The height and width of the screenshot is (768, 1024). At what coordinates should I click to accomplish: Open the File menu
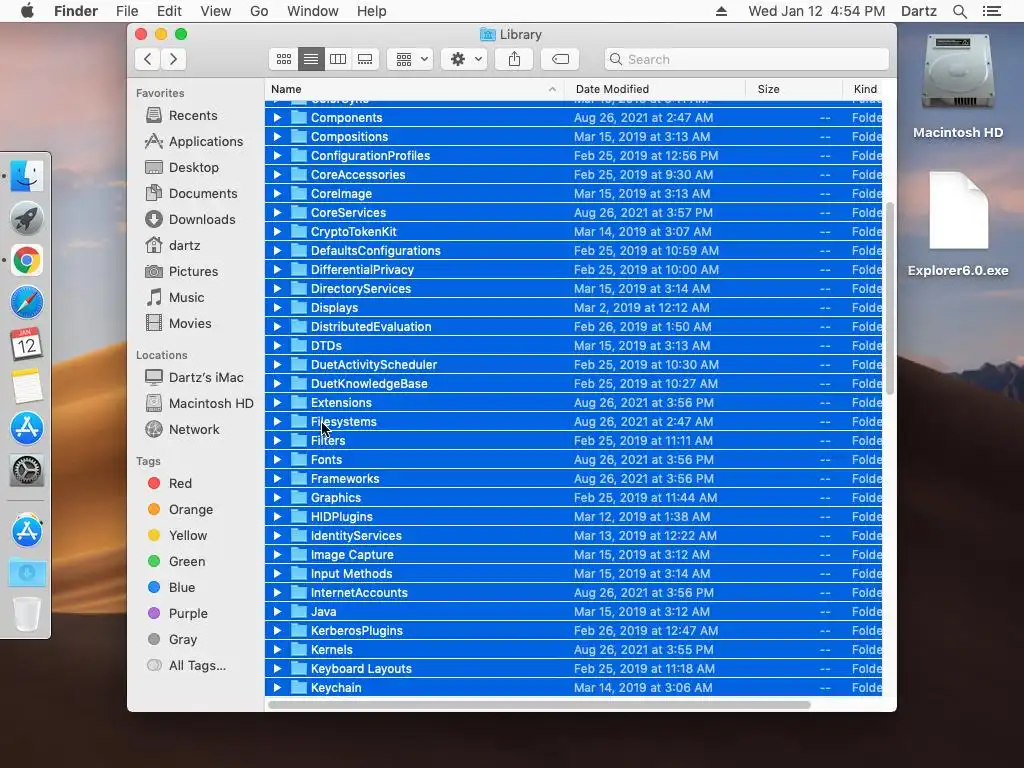[x=127, y=11]
